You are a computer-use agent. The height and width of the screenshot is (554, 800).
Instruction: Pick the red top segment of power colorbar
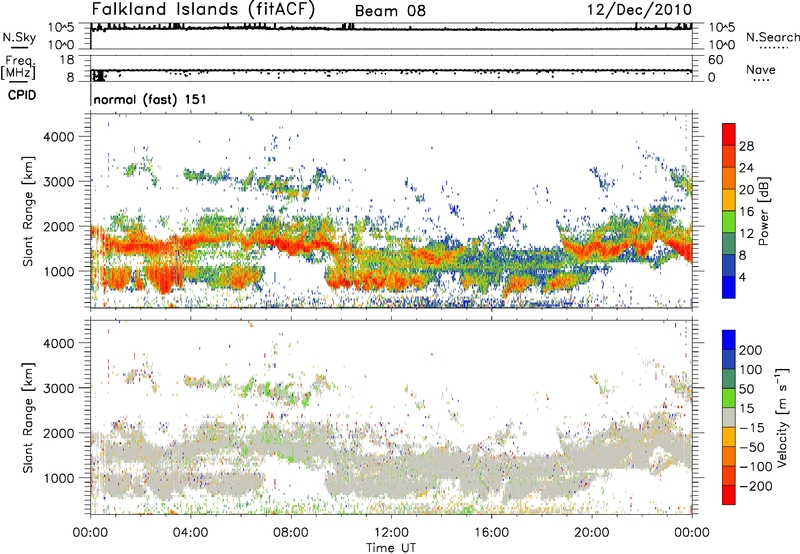click(x=729, y=134)
